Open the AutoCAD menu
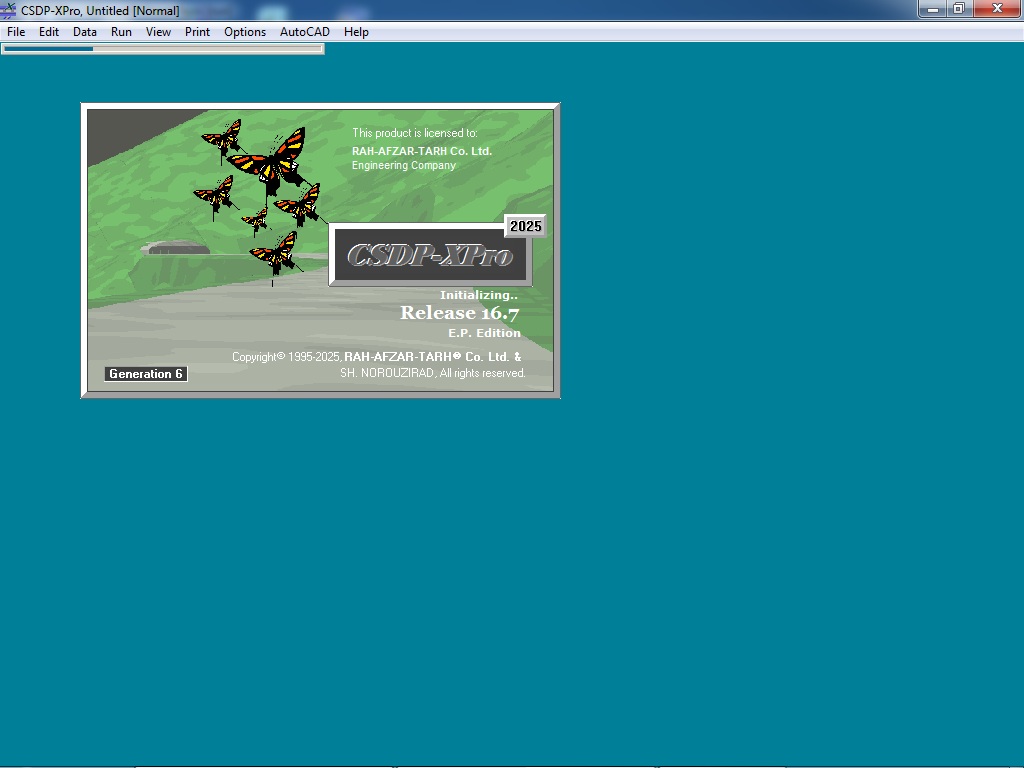 (305, 31)
